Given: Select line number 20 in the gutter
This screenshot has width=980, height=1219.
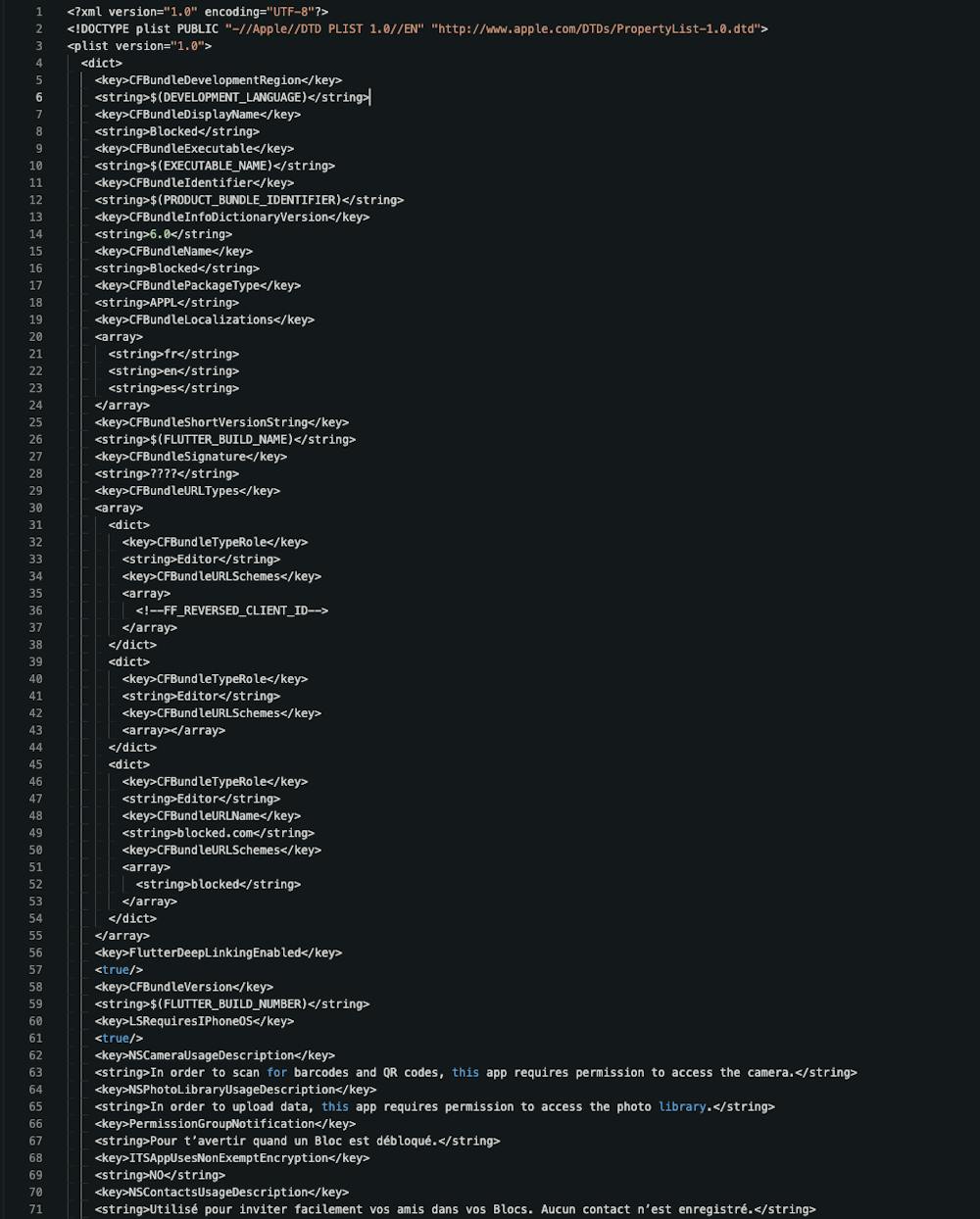Looking at the screenshot, I should coord(36,337).
